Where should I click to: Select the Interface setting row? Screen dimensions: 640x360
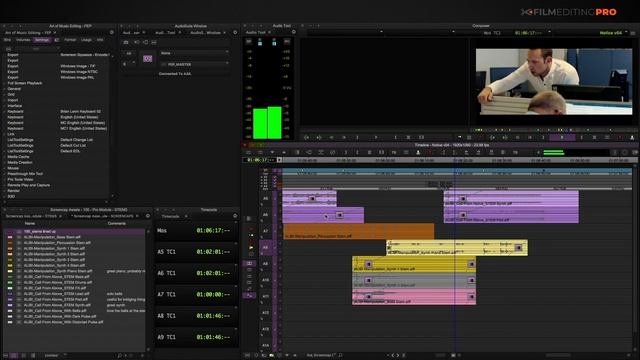(x=15, y=106)
